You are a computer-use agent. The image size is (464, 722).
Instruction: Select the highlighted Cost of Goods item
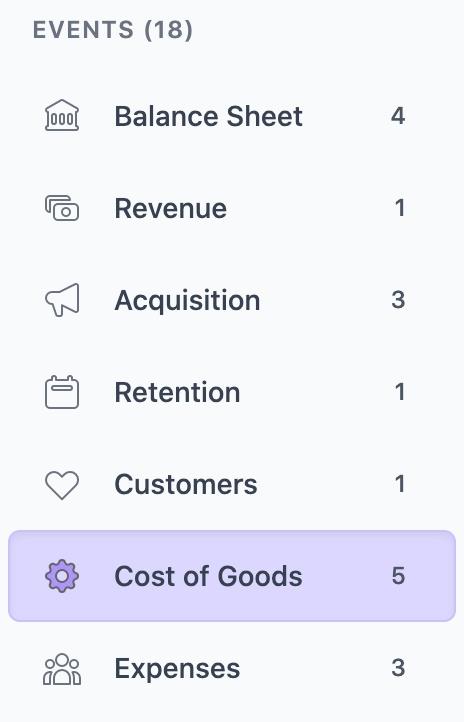pos(232,576)
